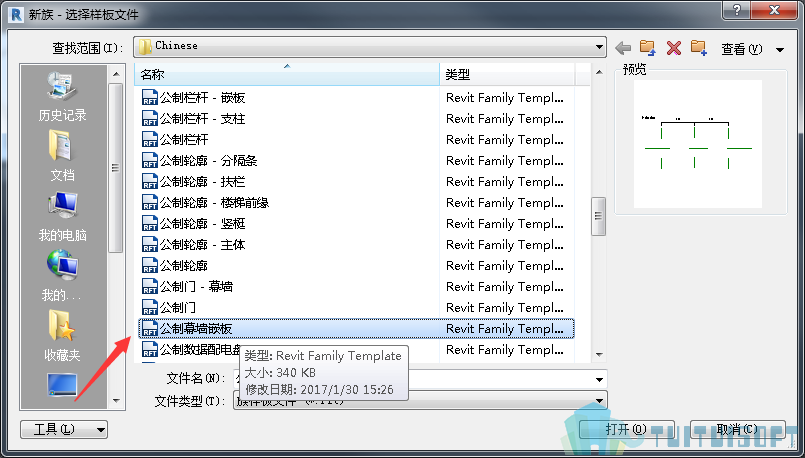The width and height of the screenshot is (805, 458).
Task: Select RFT icon of 公制栏杆 - 嵌板
Action: pos(149,97)
